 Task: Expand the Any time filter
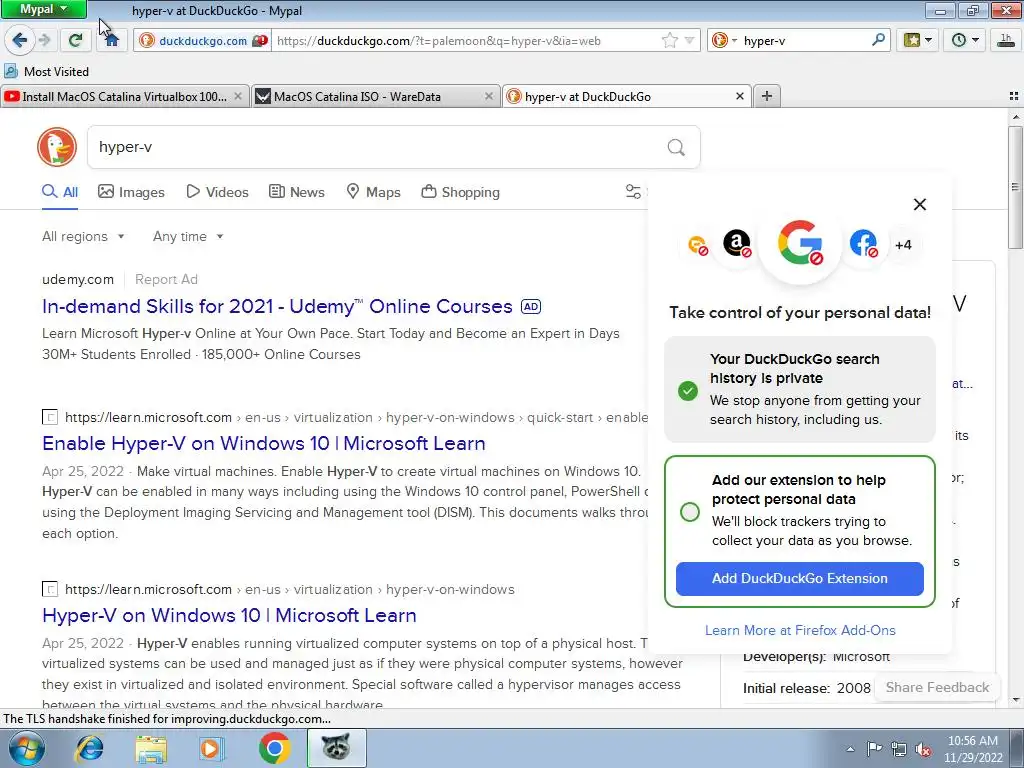(188, 236)
